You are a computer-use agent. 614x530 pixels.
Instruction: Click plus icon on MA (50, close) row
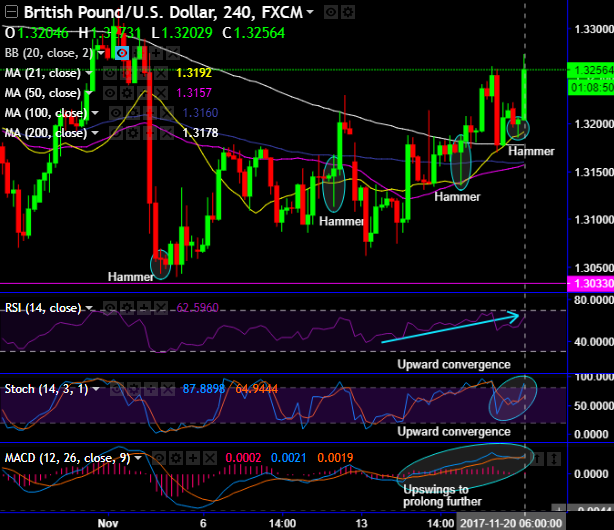click(144, 93)
